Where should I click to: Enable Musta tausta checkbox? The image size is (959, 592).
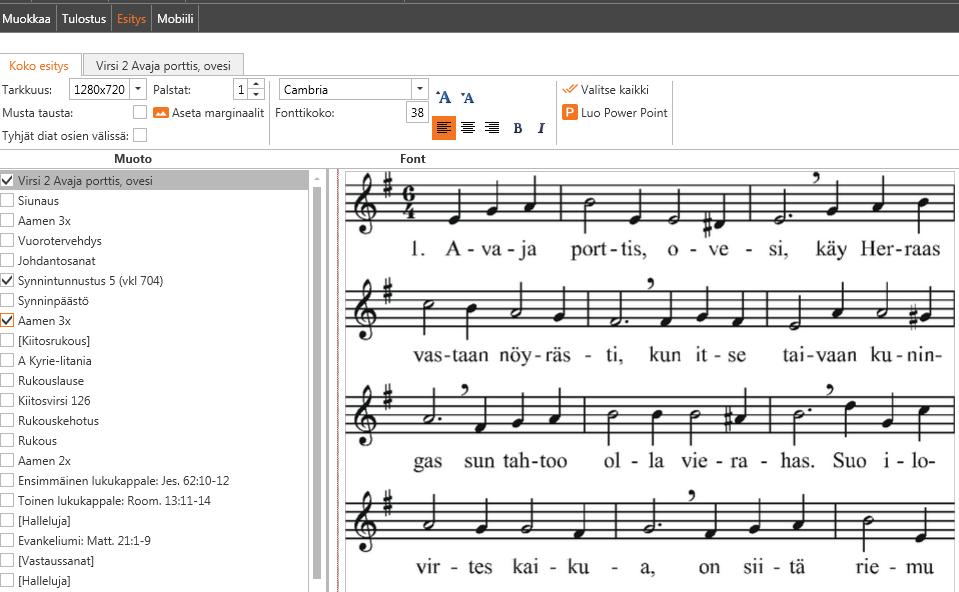click(x=140, y=112)
